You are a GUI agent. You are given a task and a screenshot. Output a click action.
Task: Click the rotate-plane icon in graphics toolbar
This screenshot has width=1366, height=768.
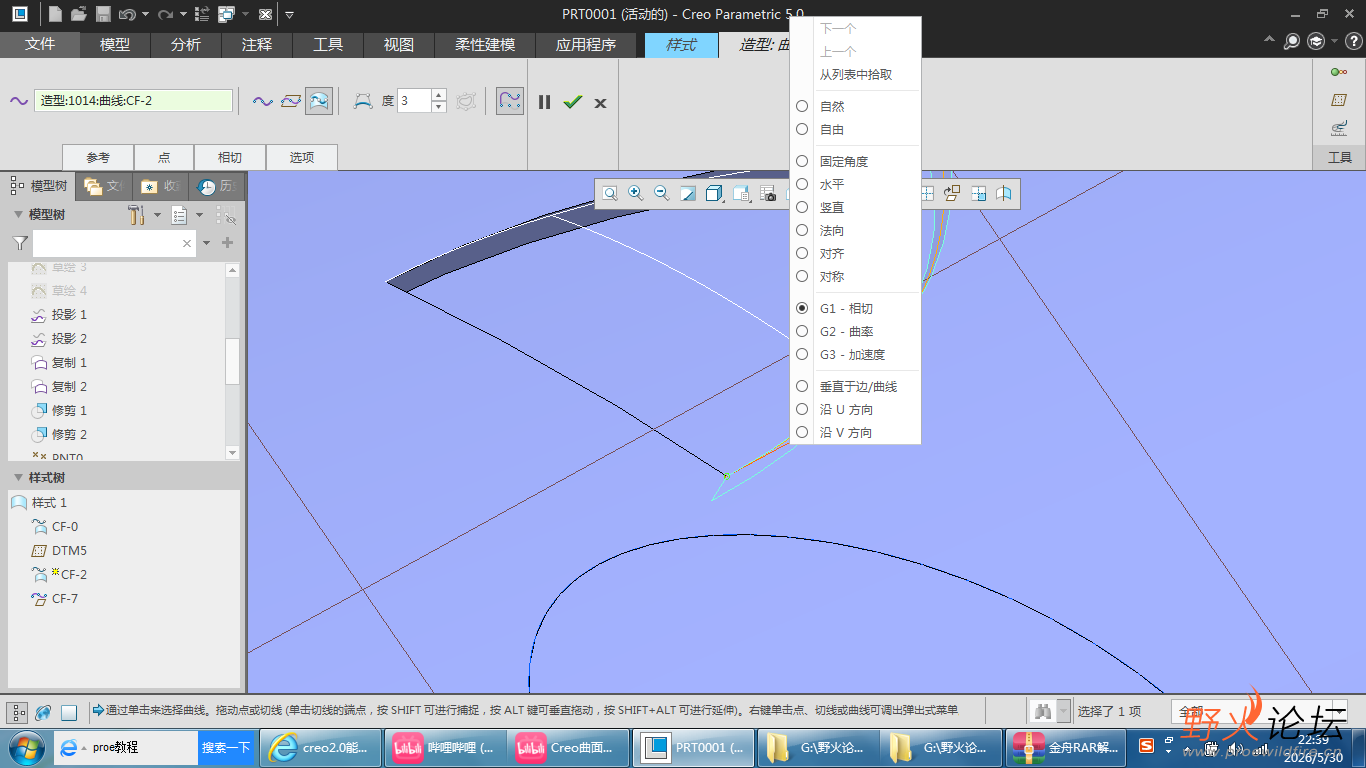click(x=951, y=193)
